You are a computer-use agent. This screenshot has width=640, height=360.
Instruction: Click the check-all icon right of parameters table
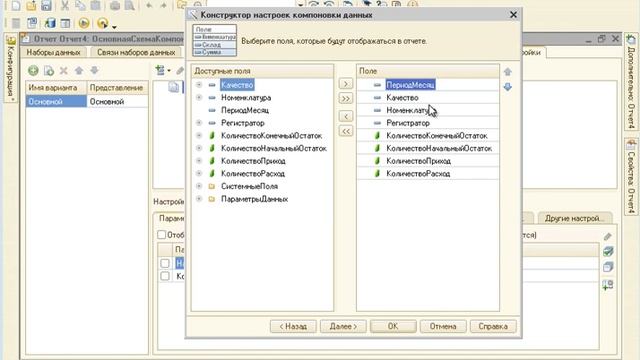pos(608,251)
